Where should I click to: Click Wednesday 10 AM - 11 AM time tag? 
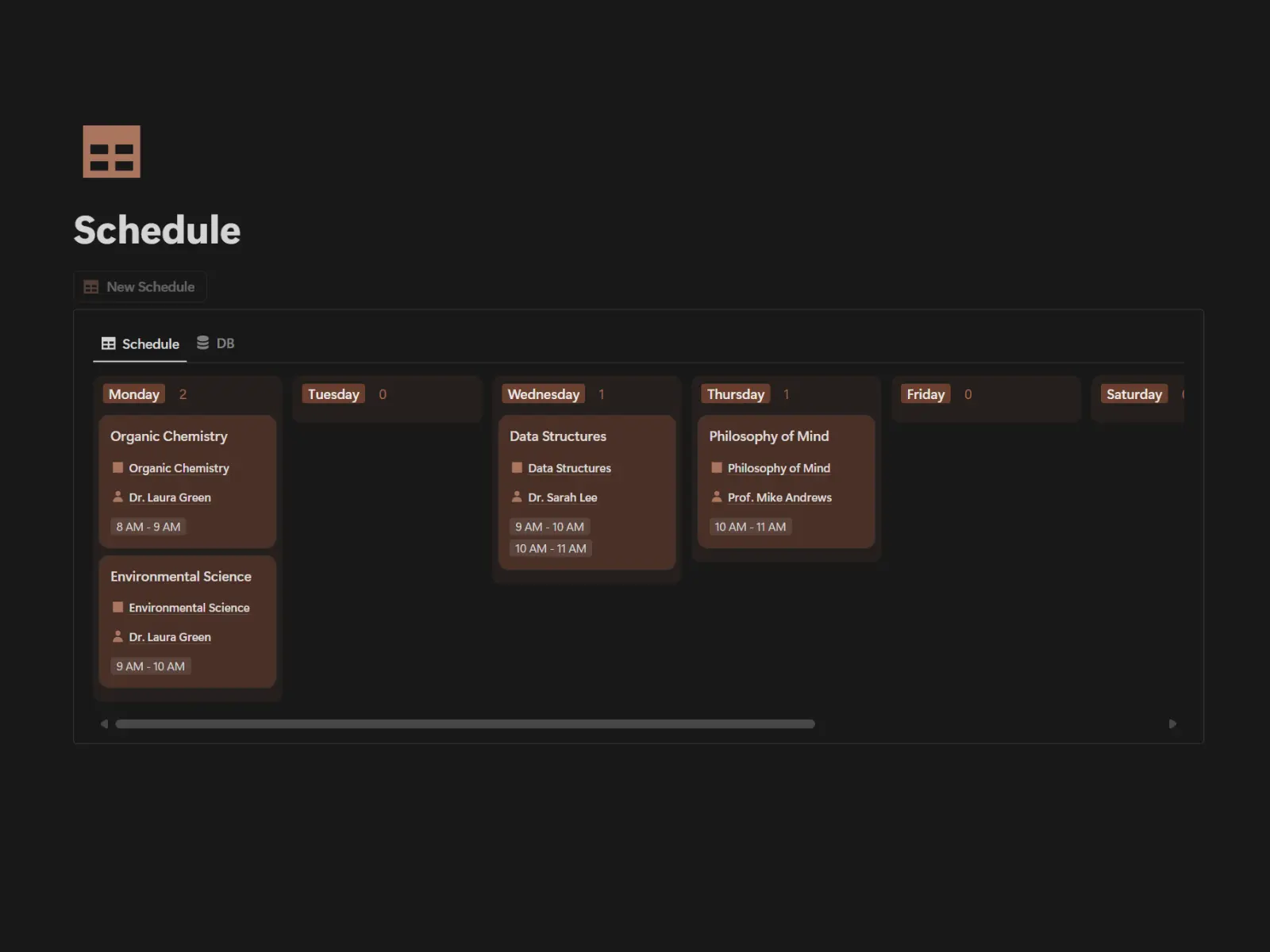[551, 548]
